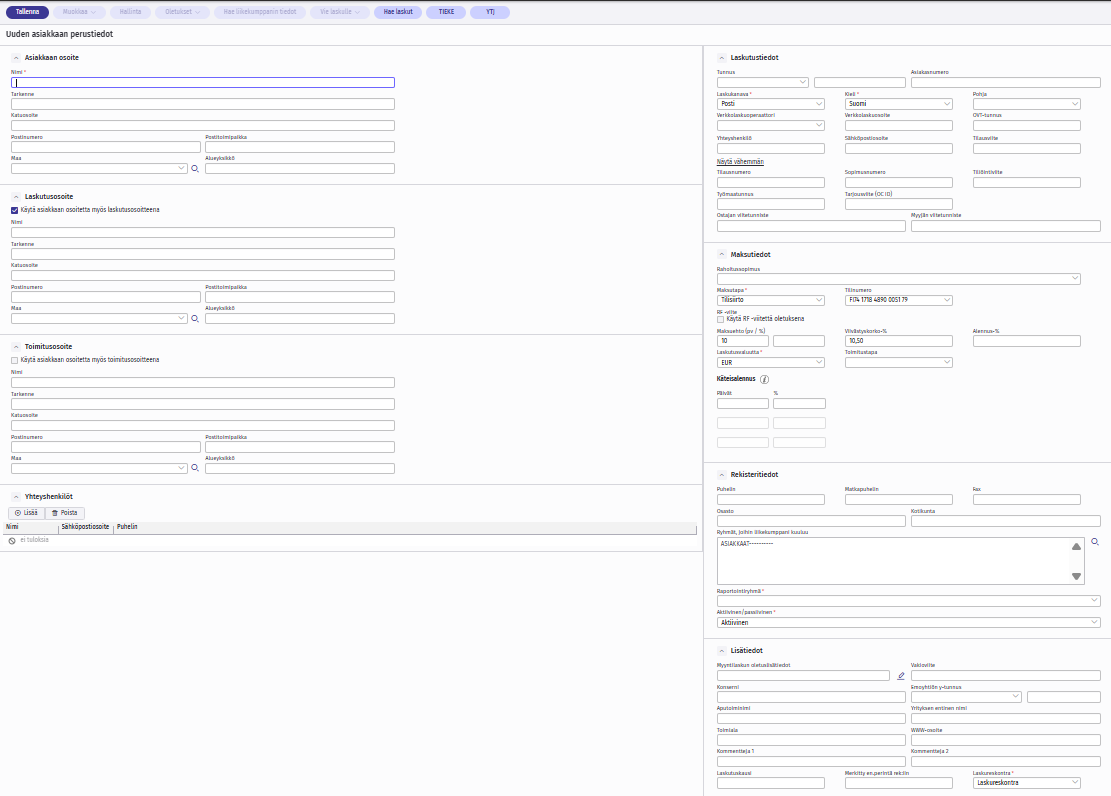Click the customer Nimi input field

click(203, 83)
